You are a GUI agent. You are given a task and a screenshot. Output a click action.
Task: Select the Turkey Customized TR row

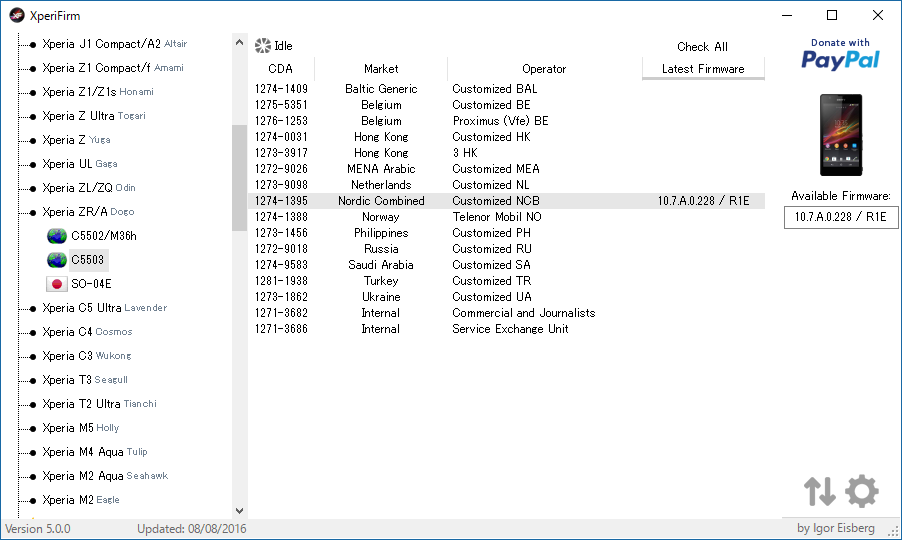click(506, 281)
